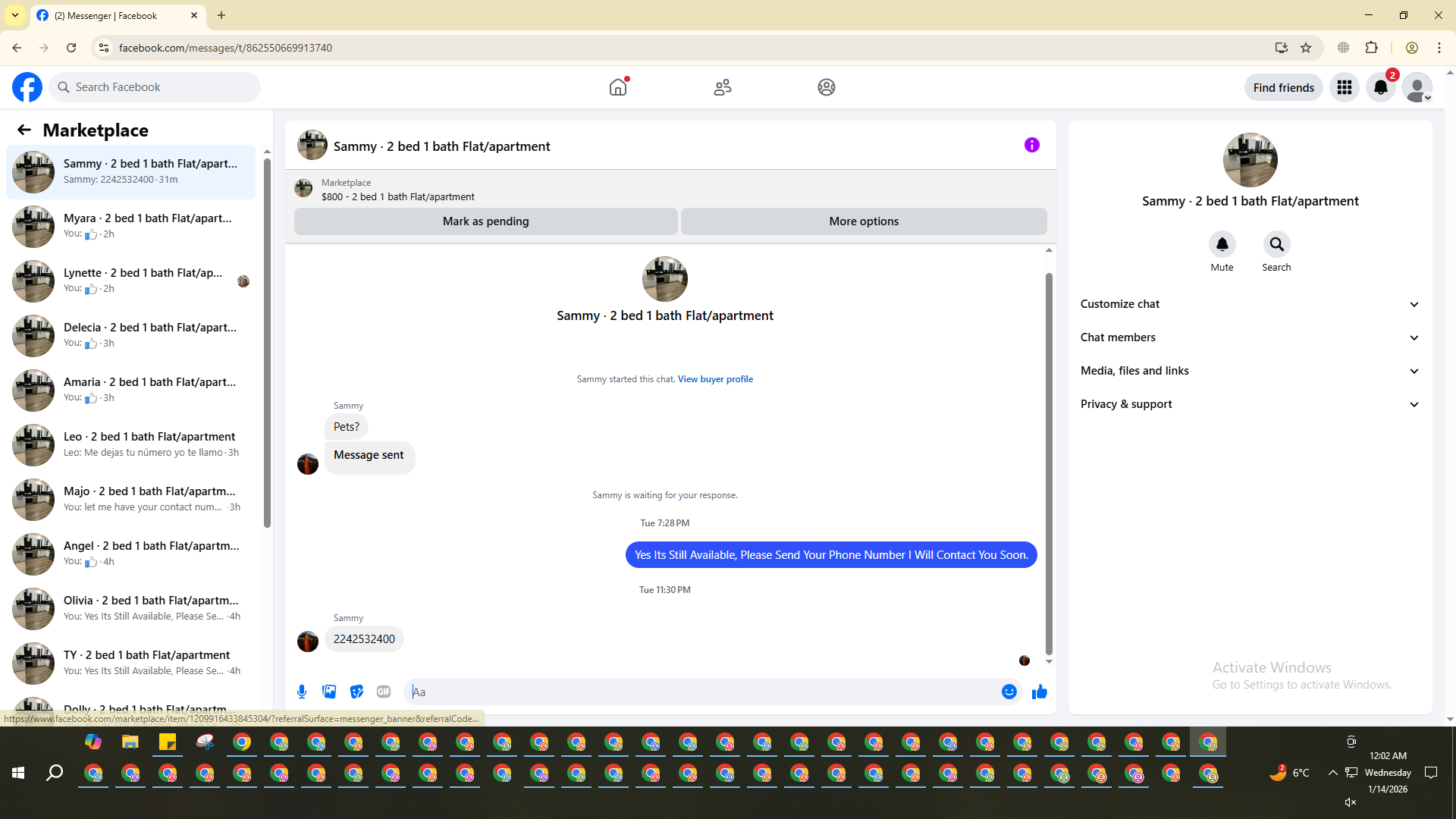Click the GIF picker icon
This screenshot has width=1456, height=819.
[x=384, y=692]
